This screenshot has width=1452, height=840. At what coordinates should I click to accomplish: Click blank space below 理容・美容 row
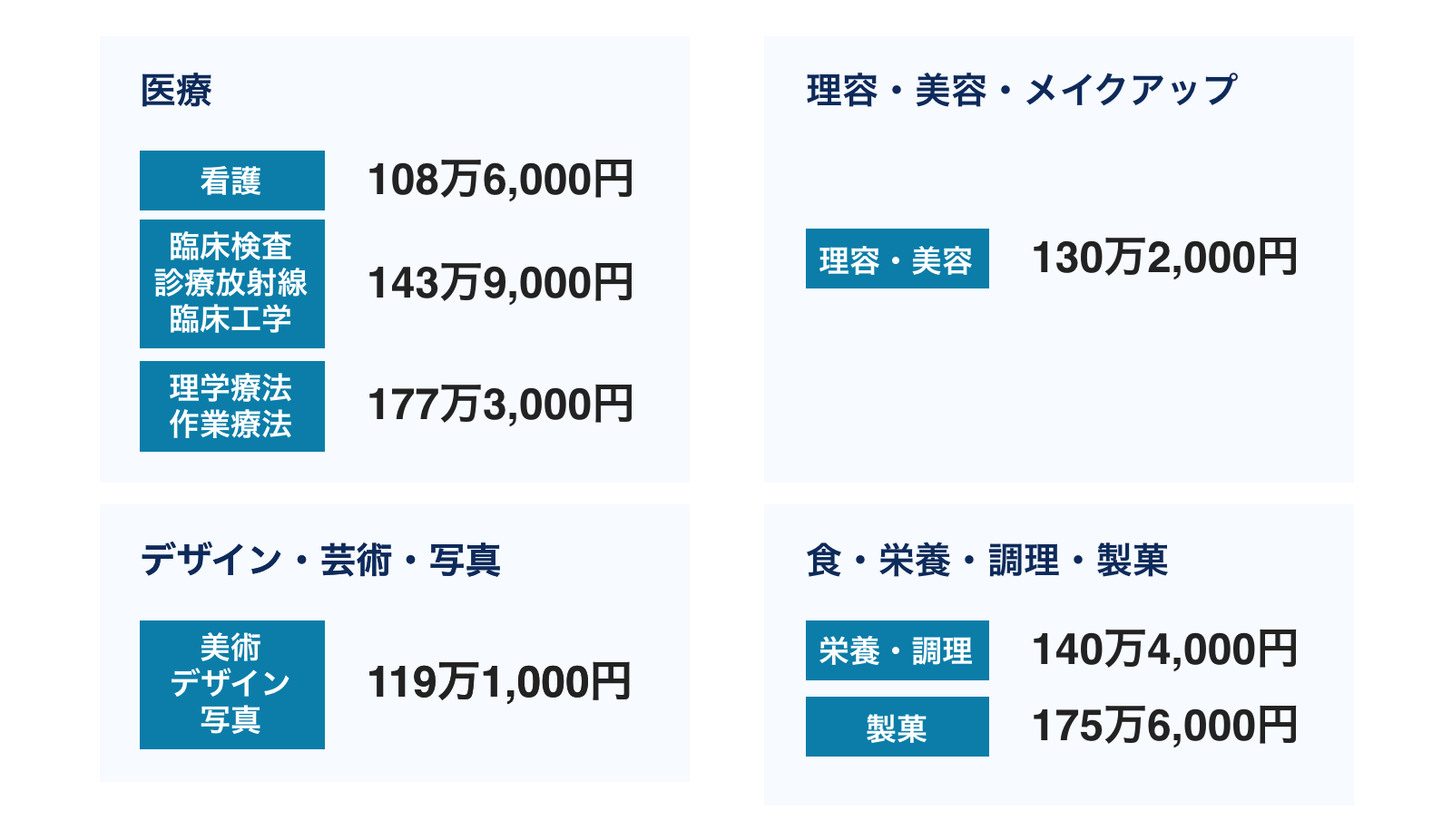pos(1058,390)
